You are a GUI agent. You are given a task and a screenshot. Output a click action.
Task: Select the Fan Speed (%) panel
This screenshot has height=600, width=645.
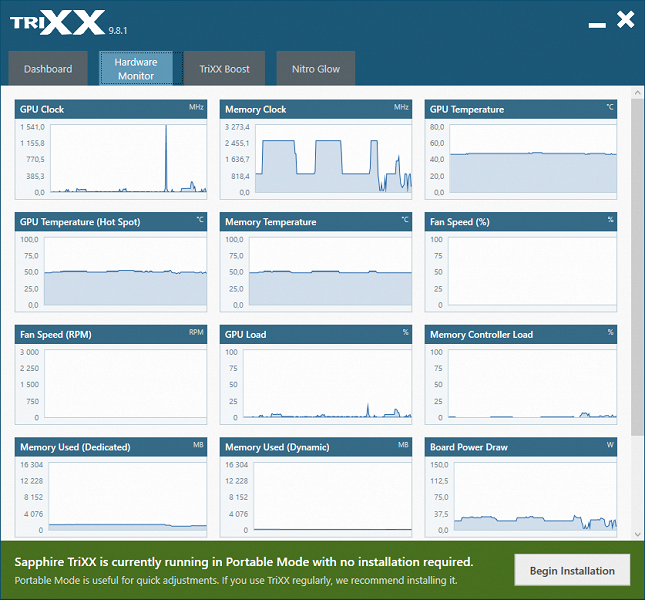(x=521, y=262)
